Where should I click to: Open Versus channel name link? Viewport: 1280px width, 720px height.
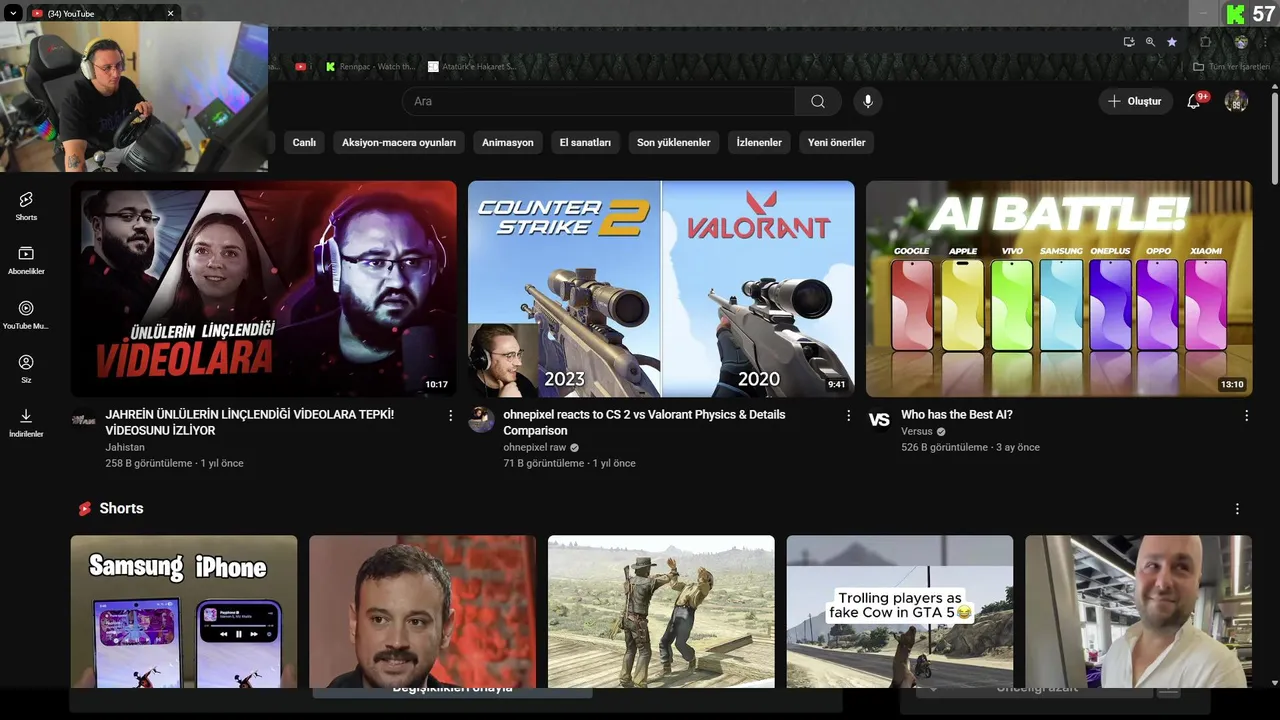(x=917, y=431)
